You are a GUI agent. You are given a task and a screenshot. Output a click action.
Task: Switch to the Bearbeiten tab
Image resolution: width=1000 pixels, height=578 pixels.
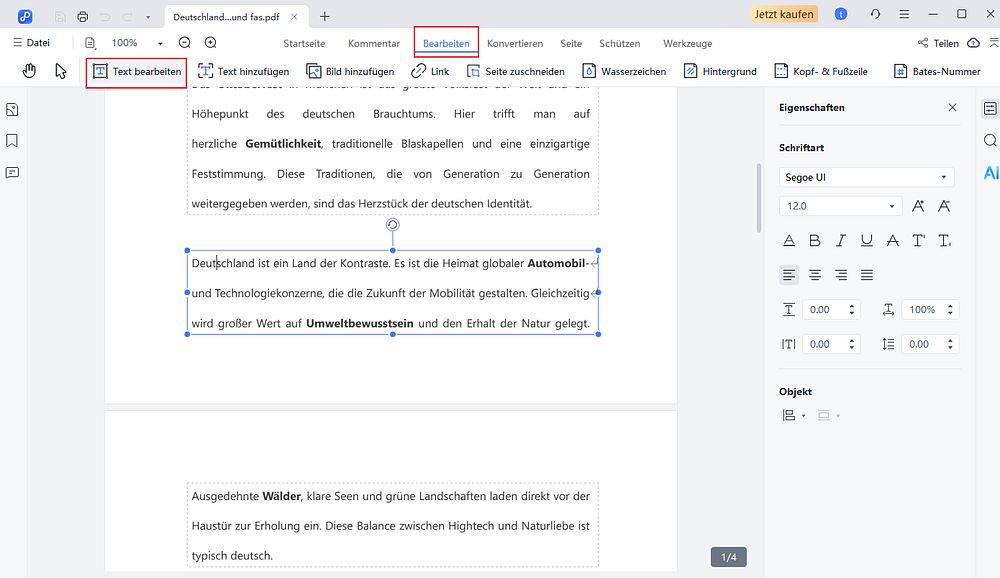coord(446,43)
